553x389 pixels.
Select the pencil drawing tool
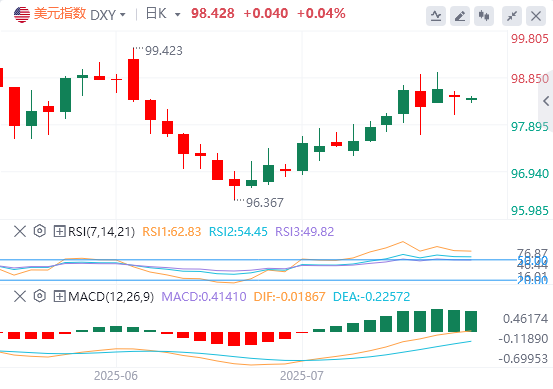point(460,16)
